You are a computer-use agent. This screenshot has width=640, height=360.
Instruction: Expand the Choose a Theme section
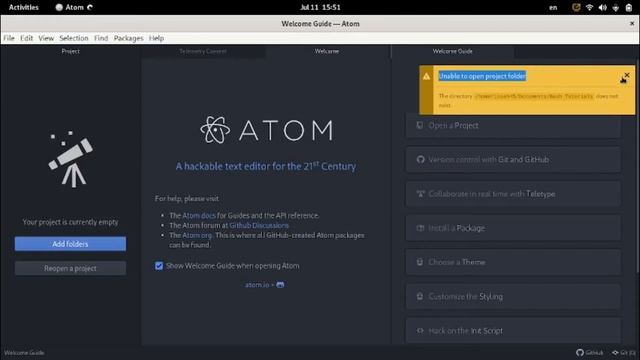pyautogui.click(x=513, y=262)
